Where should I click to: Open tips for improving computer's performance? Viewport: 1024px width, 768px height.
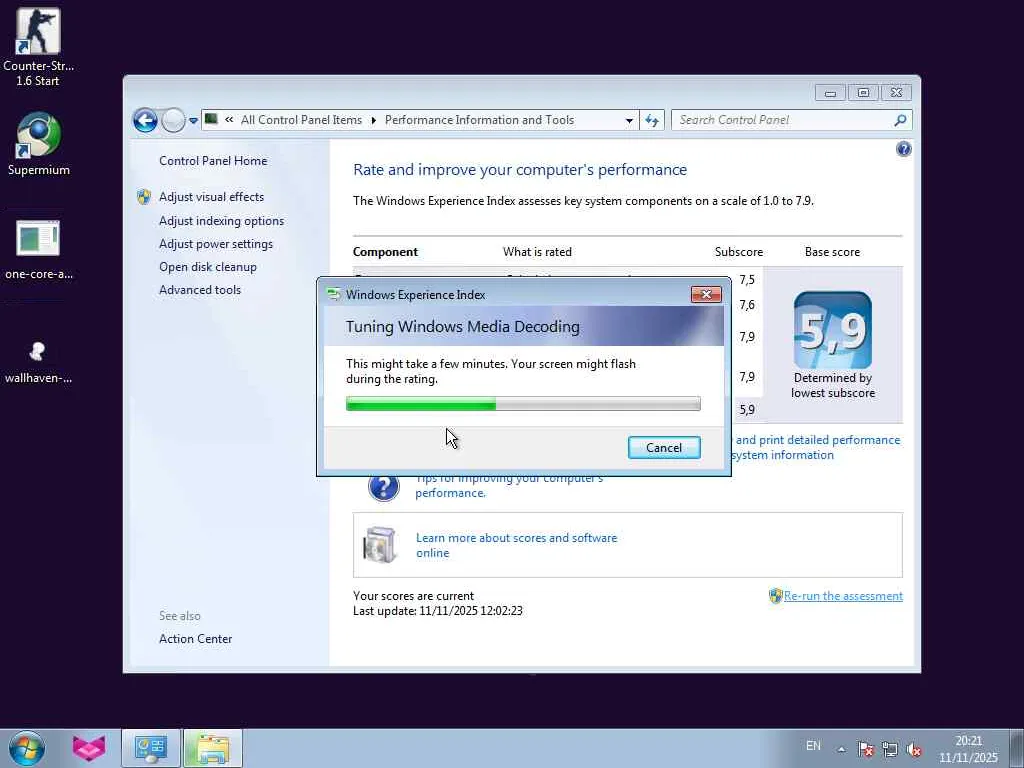coord(509,486)
